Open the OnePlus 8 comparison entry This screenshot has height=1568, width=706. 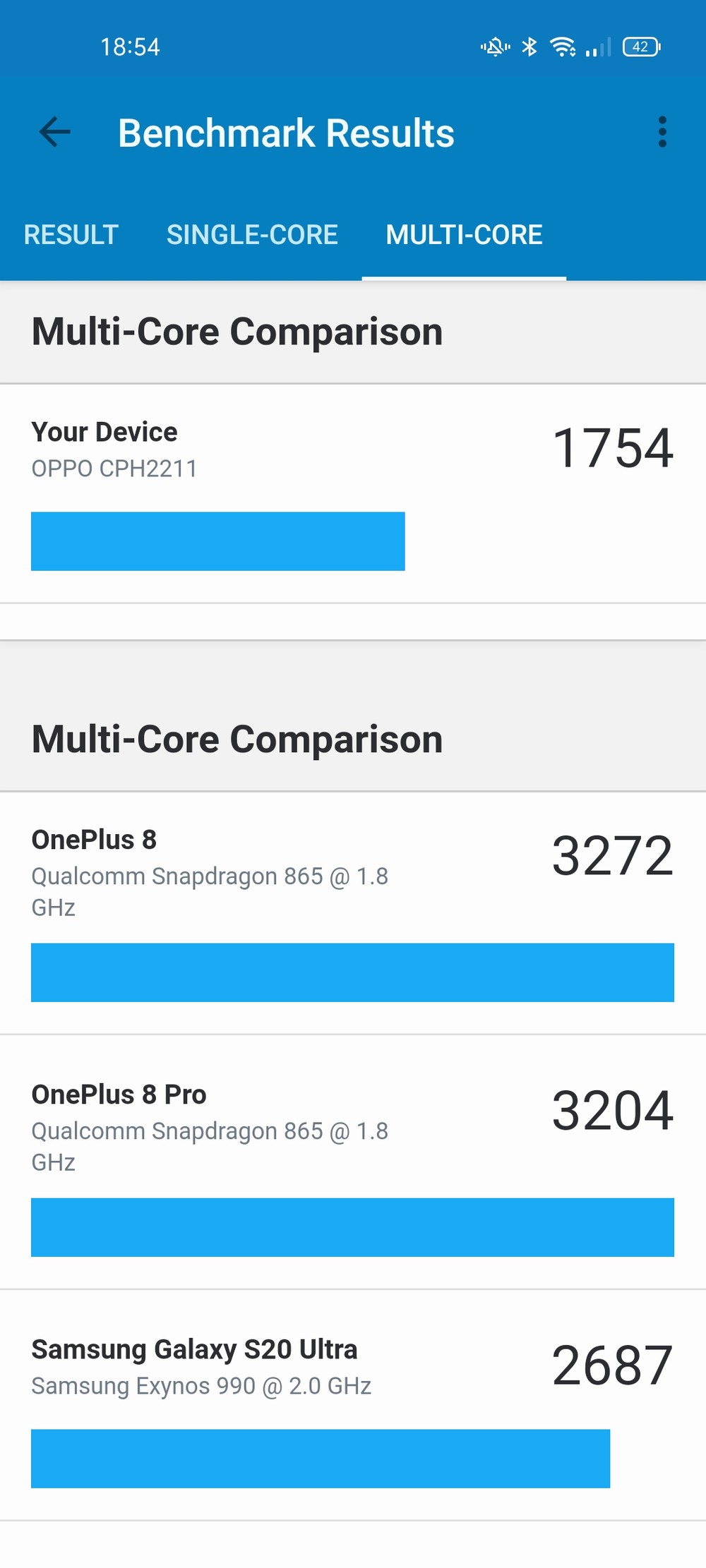tap(353, 913)
